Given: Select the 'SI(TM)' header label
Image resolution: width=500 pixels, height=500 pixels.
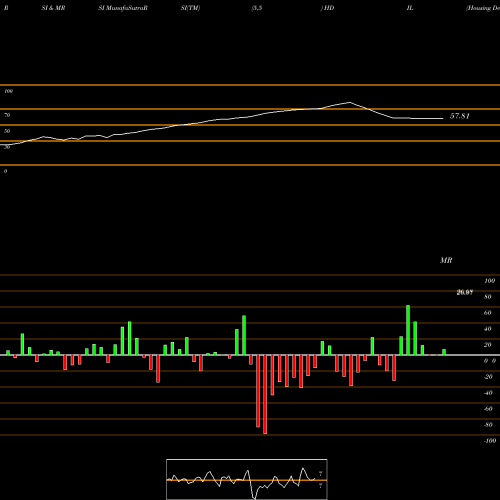Looking at the screenshot, I should (190, 8).
